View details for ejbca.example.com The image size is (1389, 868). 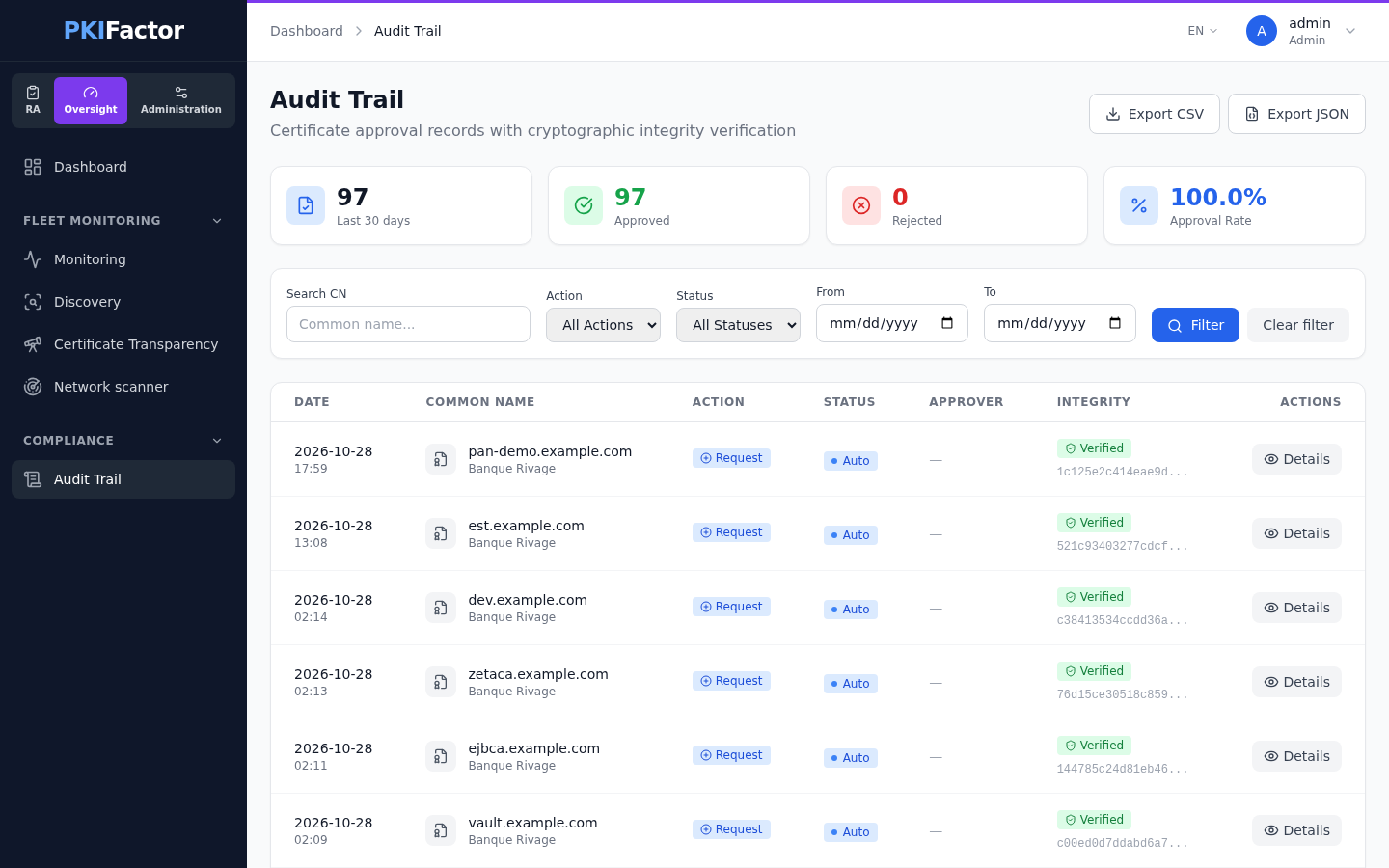pyautogui.click(x=1296, y=756)
